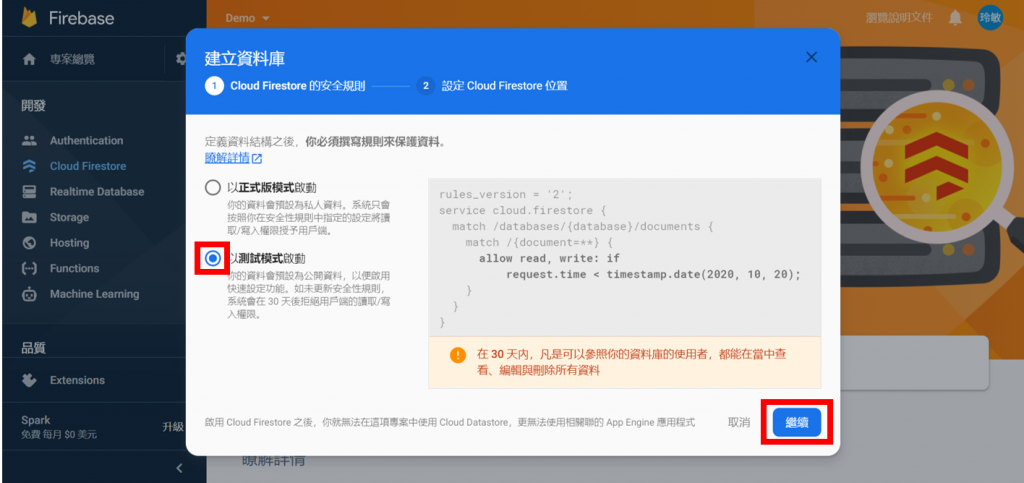Image resolution: width=1024 pixels, height=483 pixels.
Task: Click the Realtime Database icon
Action: (29, 192)
